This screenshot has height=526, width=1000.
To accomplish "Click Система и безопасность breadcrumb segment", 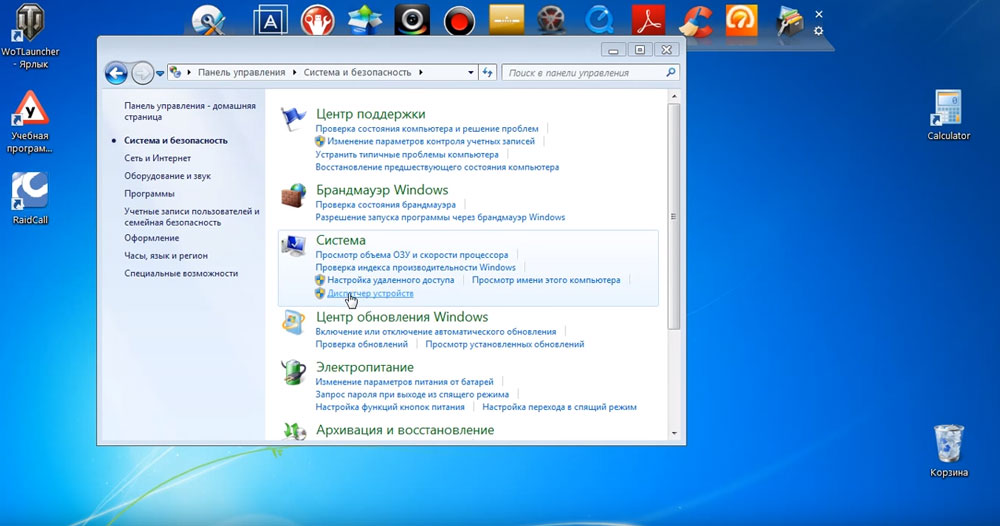I will coord(357,73).
